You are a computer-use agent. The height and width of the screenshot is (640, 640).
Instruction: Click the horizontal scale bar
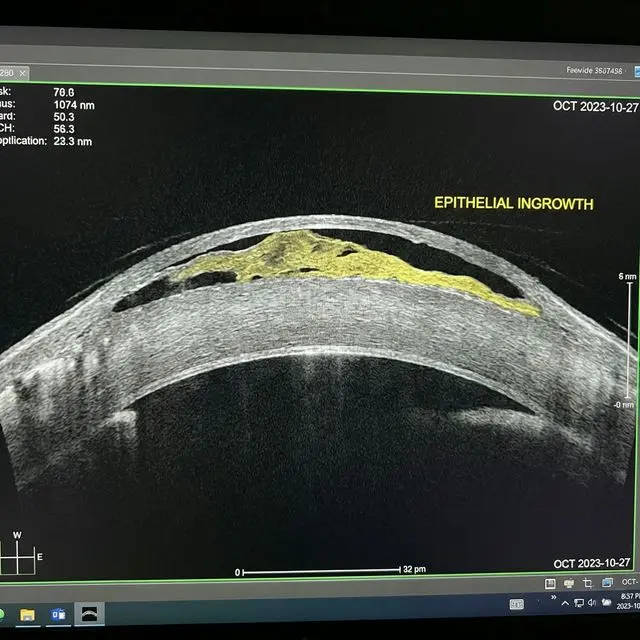pos(320,572)
